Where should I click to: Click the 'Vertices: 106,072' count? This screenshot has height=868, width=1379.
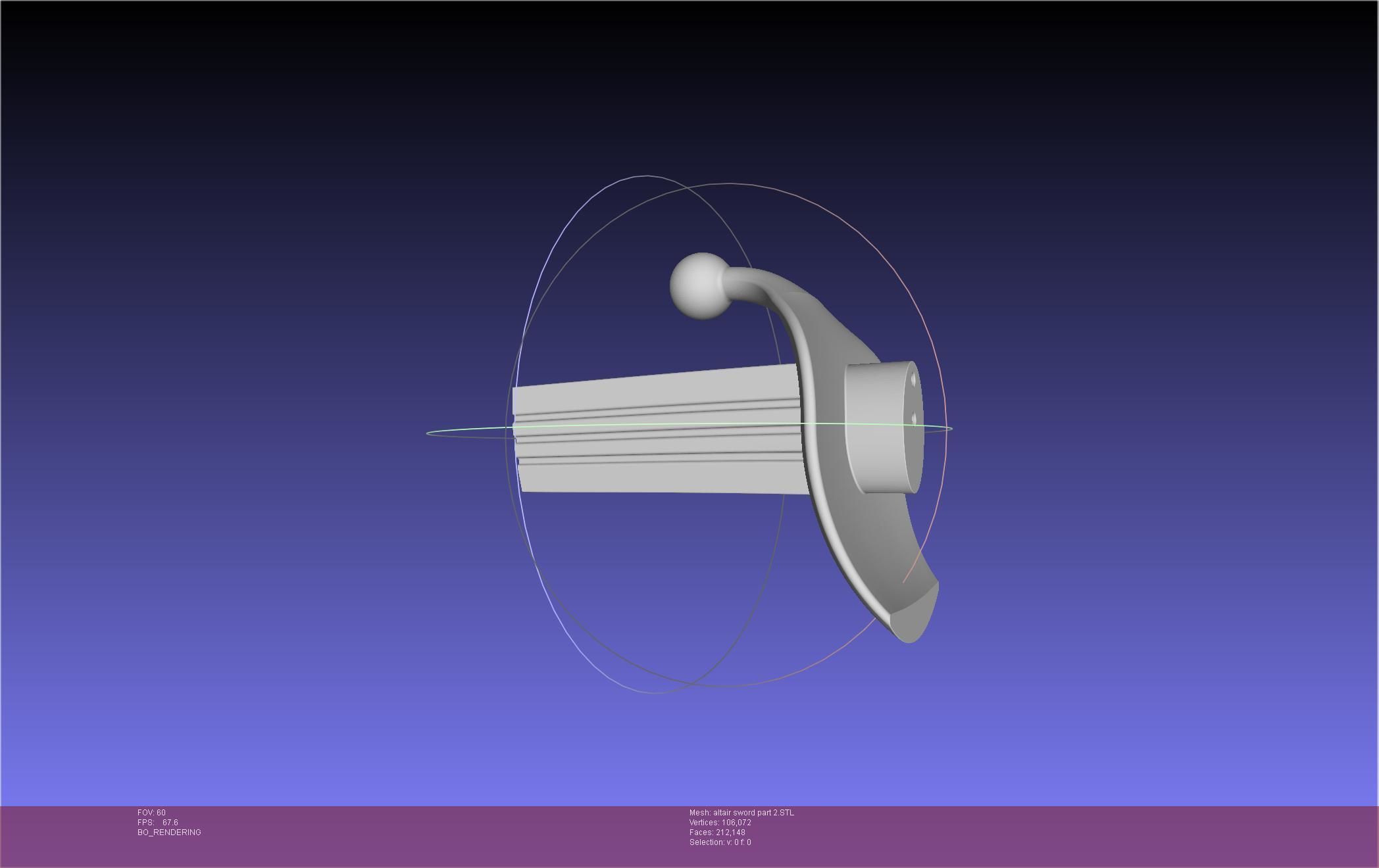720,823
